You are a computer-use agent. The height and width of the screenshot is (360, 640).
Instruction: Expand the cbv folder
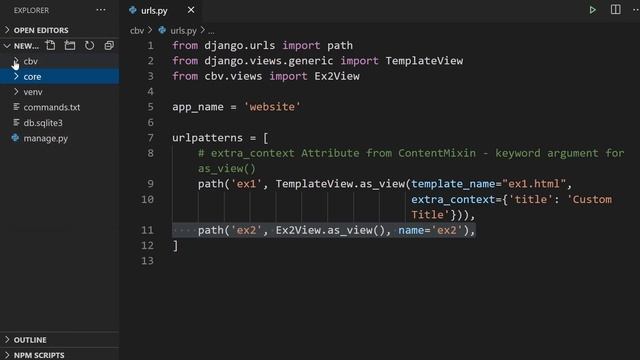click(x=16, y=61)
